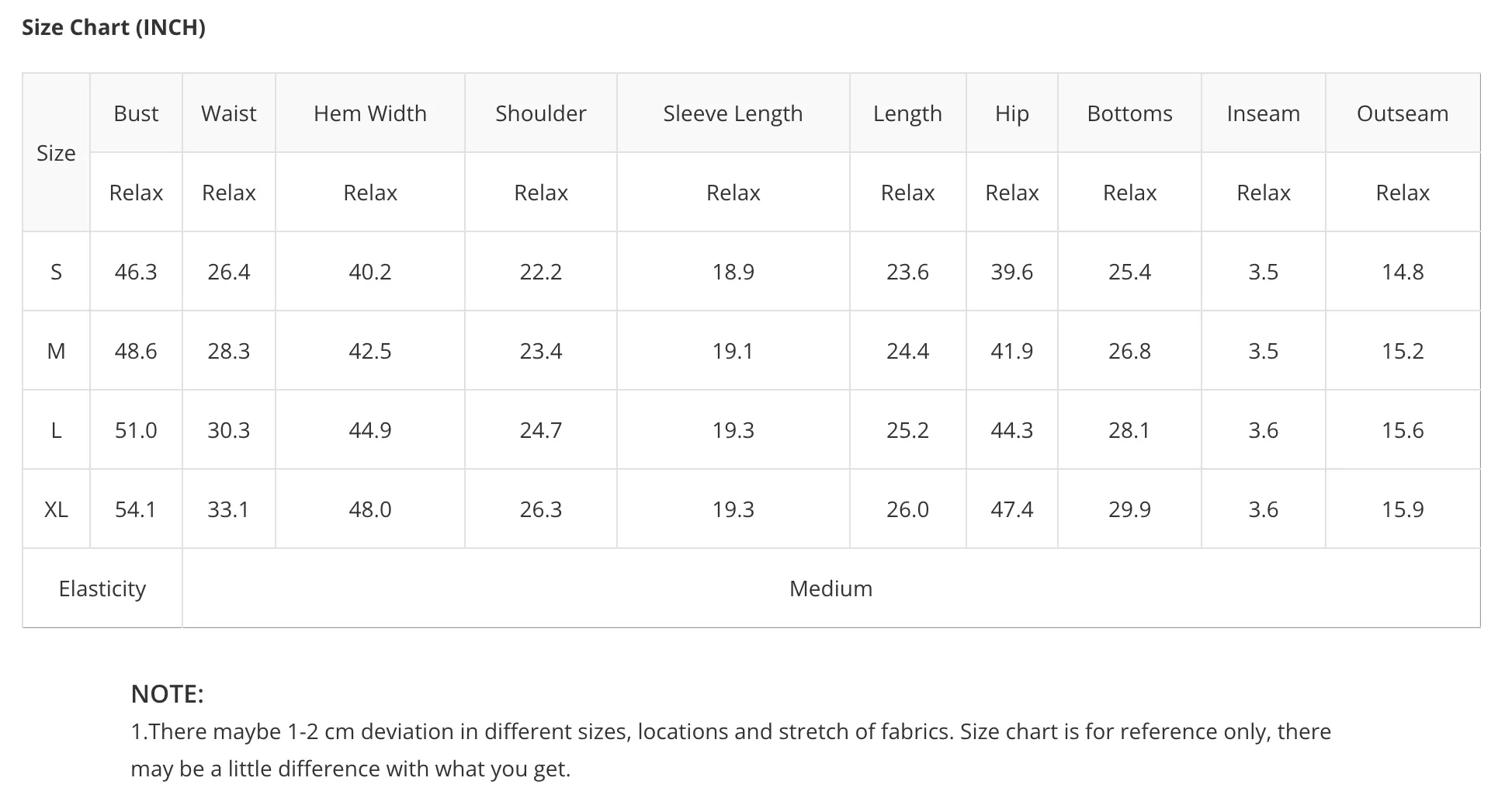The height and width of the screenshot is (809, 1512).
Task: Click the Hem Width column header
Action: coord(370,113)
